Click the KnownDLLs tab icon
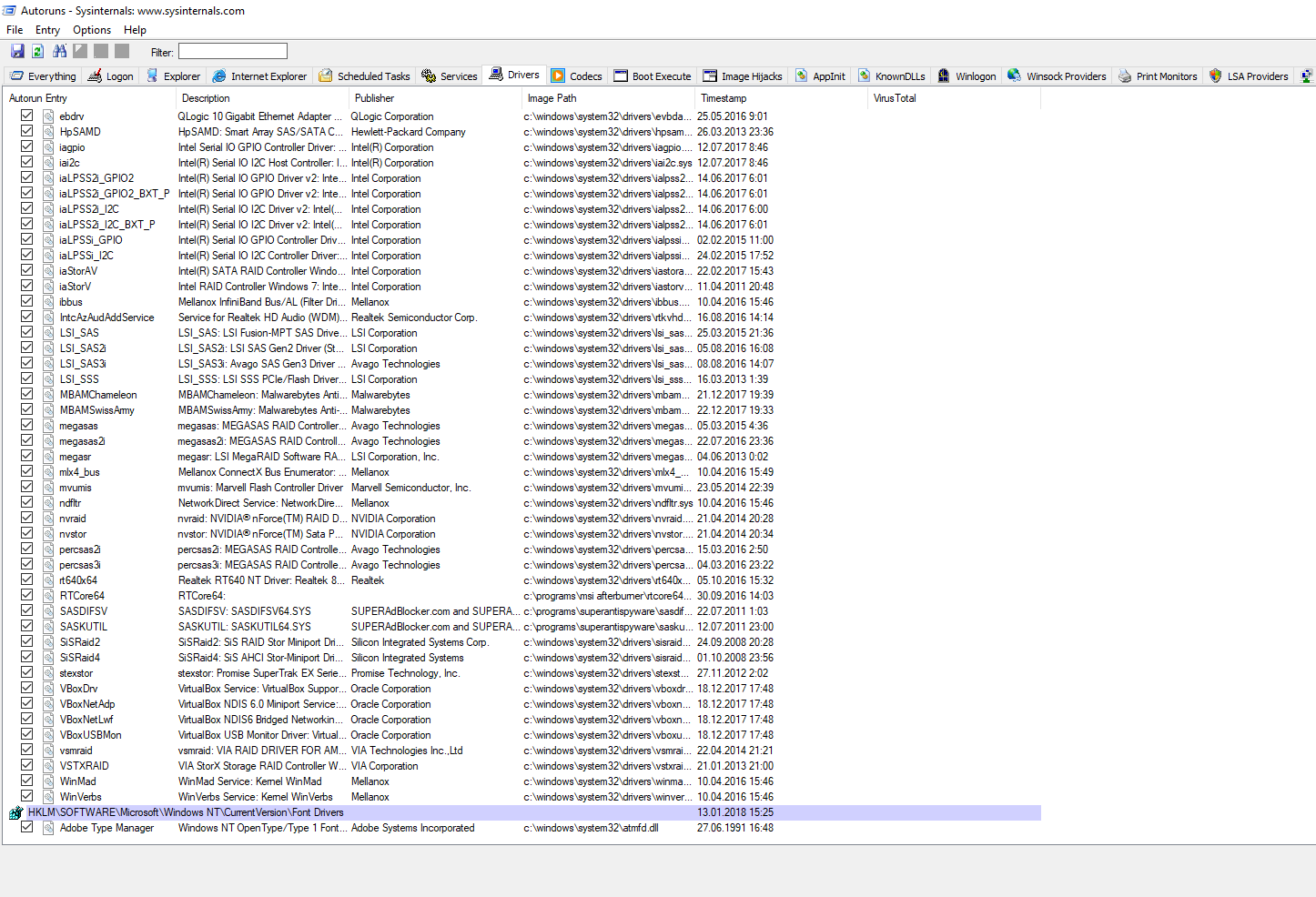The width and height of the screenshot is (1316, 897). tap(864, 76)
